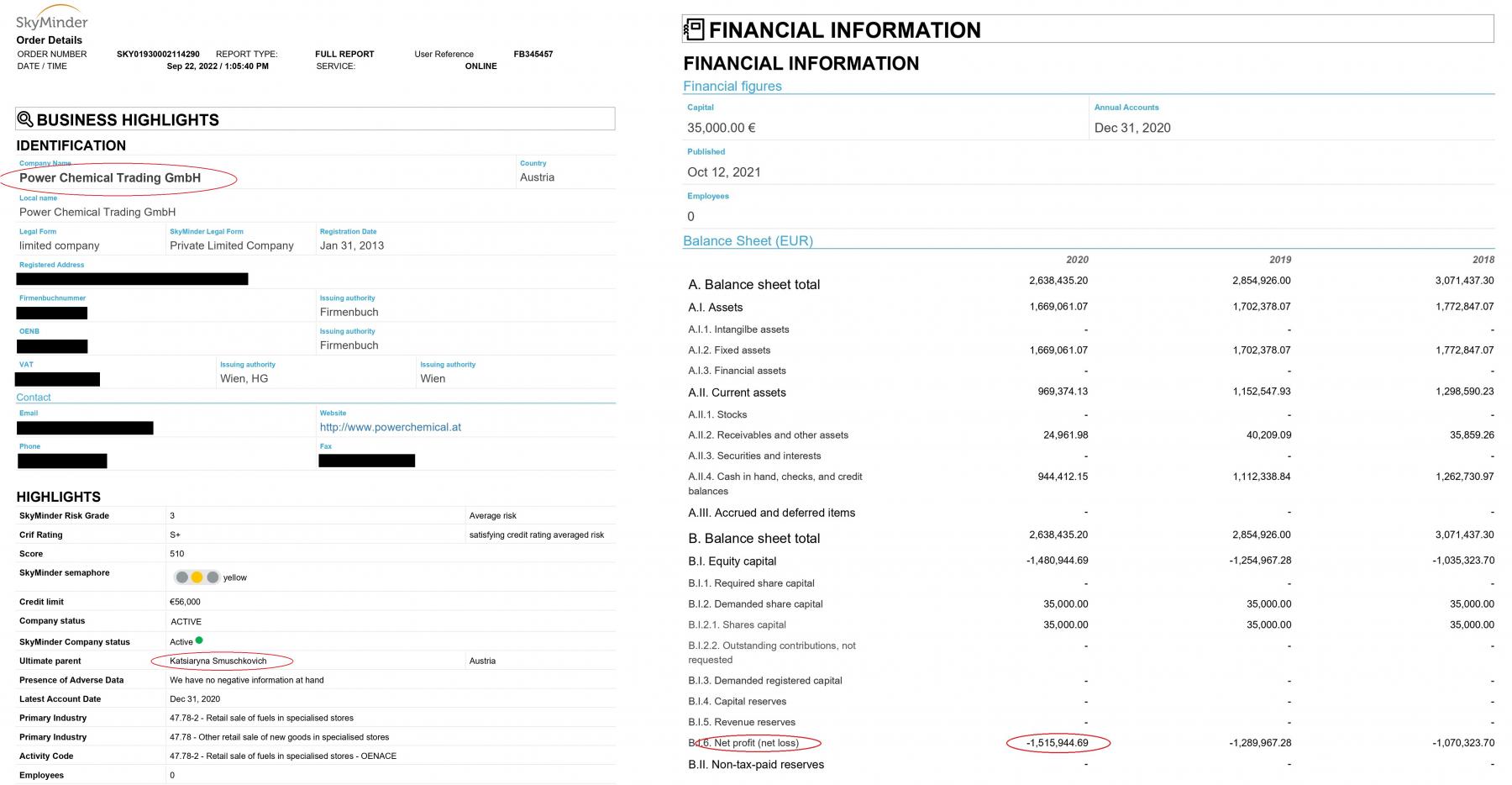Open the powerchemical.at website link

pos(391,427)
